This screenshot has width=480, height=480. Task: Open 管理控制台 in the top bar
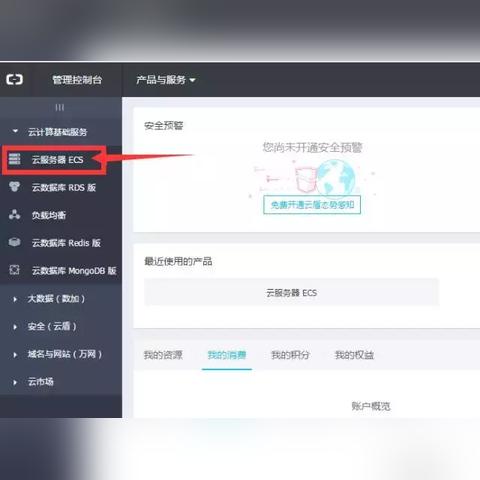coord(77,80)
